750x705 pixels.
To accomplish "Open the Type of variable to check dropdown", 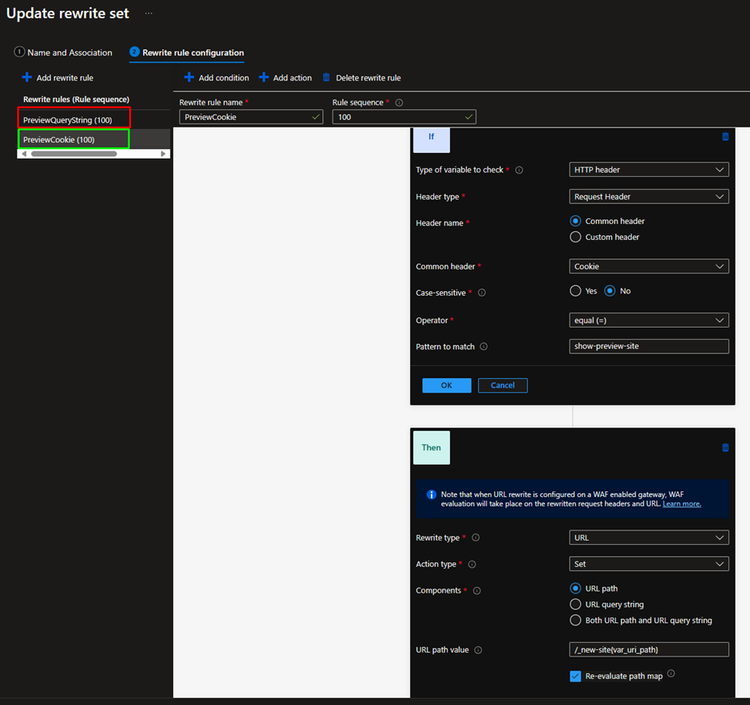I will [649, 170].
